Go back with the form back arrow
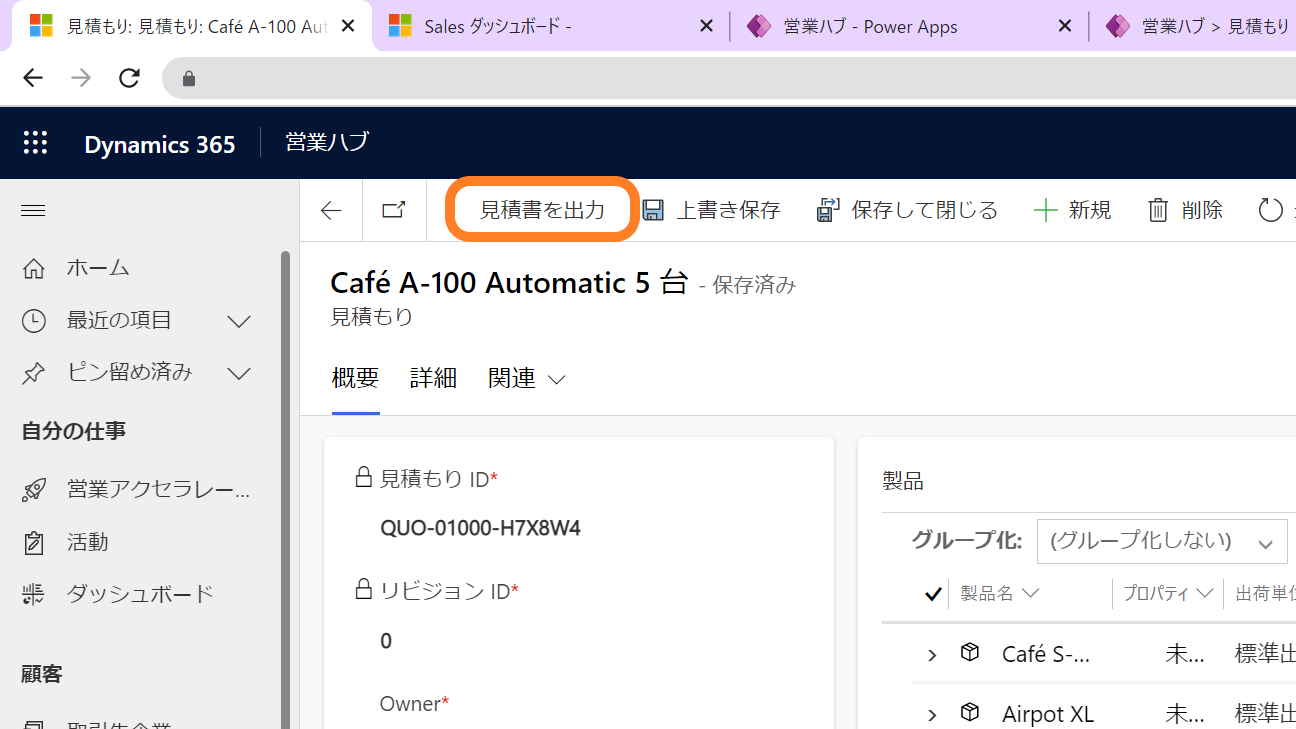 coord(331,210)
